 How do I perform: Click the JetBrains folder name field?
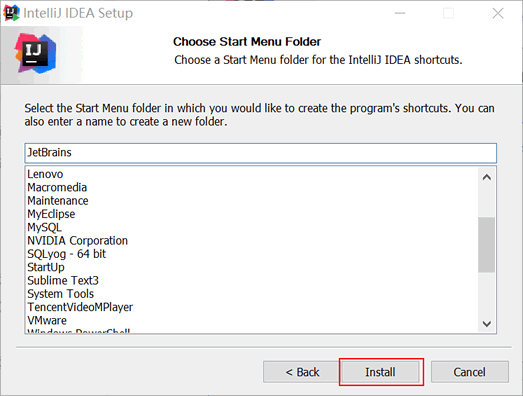tap(260, 153)
